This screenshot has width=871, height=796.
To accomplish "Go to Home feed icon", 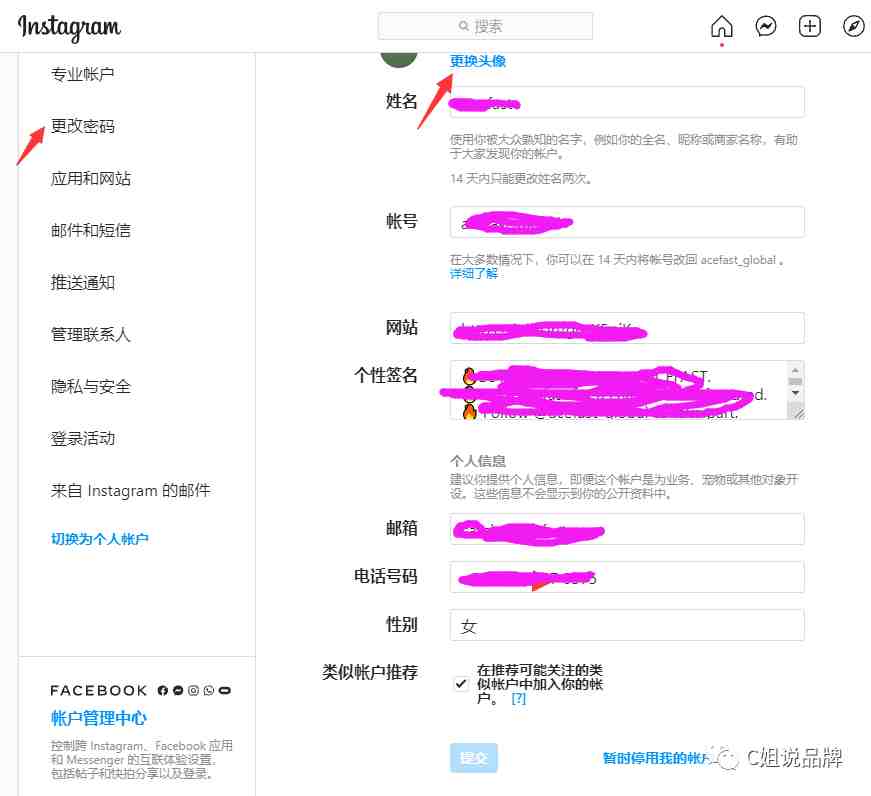I will [722, 26].
